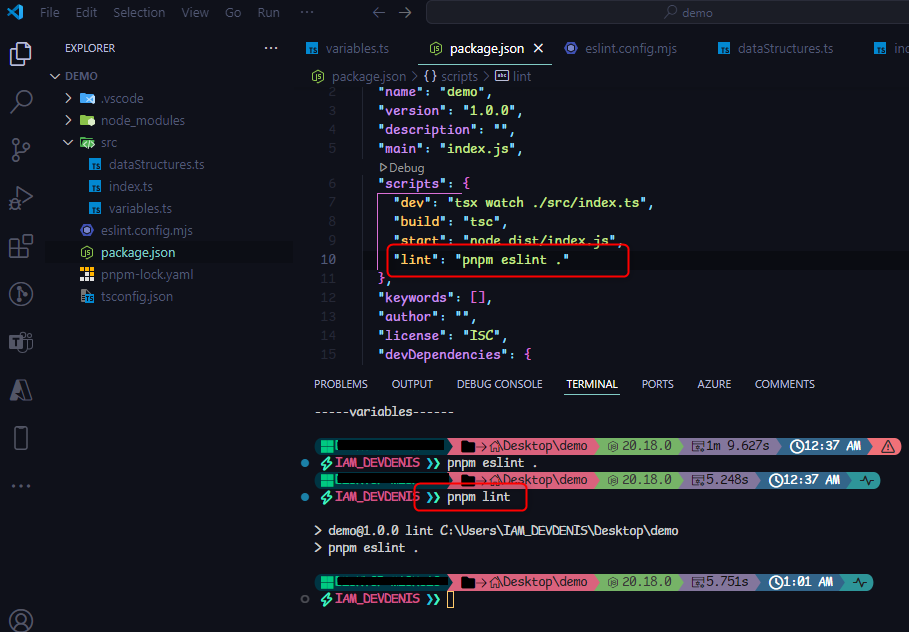
Task: Open the device preview activity icon
Action: coord(21,438)
